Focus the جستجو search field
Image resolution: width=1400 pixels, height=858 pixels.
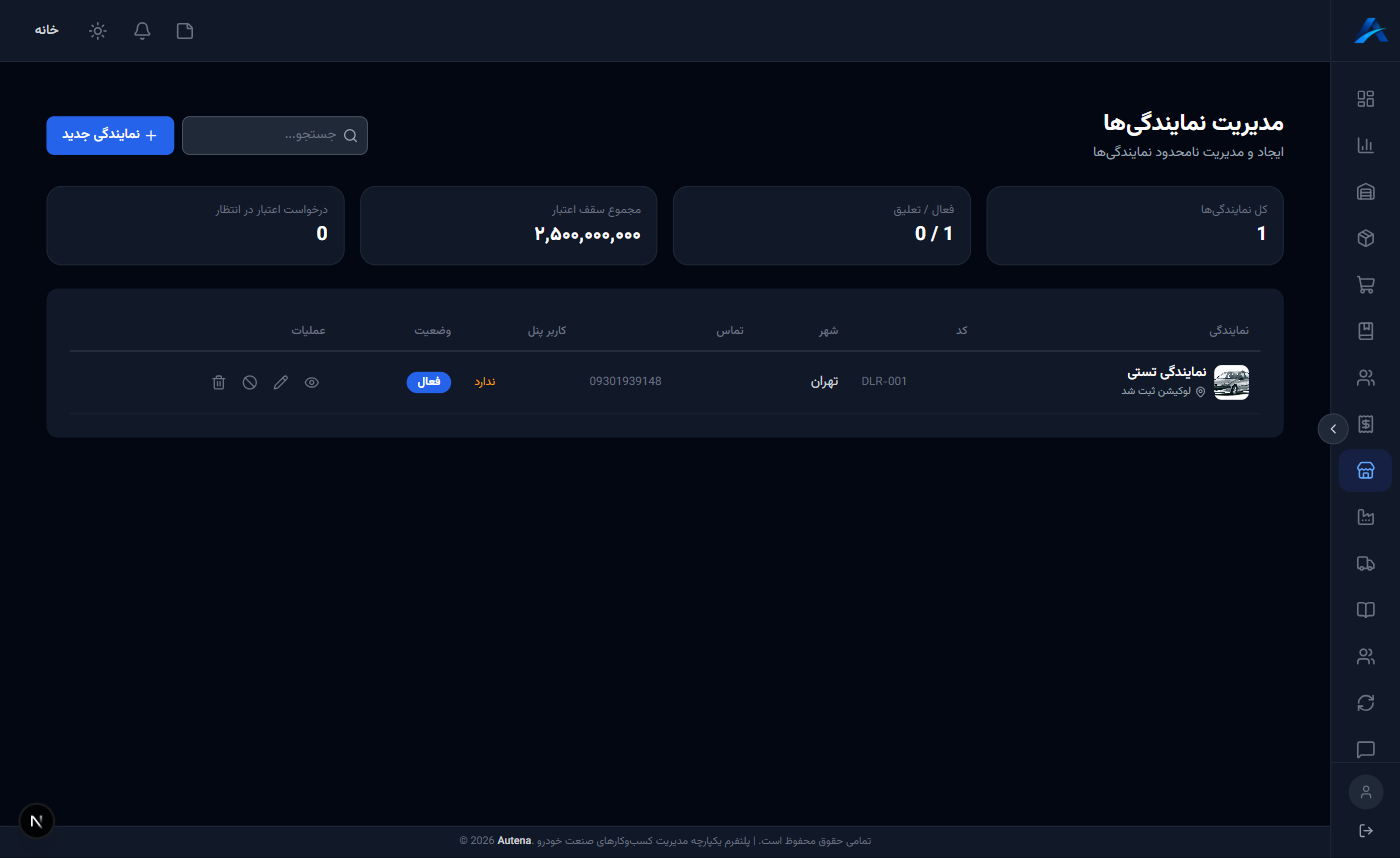(x=275, y=136)
